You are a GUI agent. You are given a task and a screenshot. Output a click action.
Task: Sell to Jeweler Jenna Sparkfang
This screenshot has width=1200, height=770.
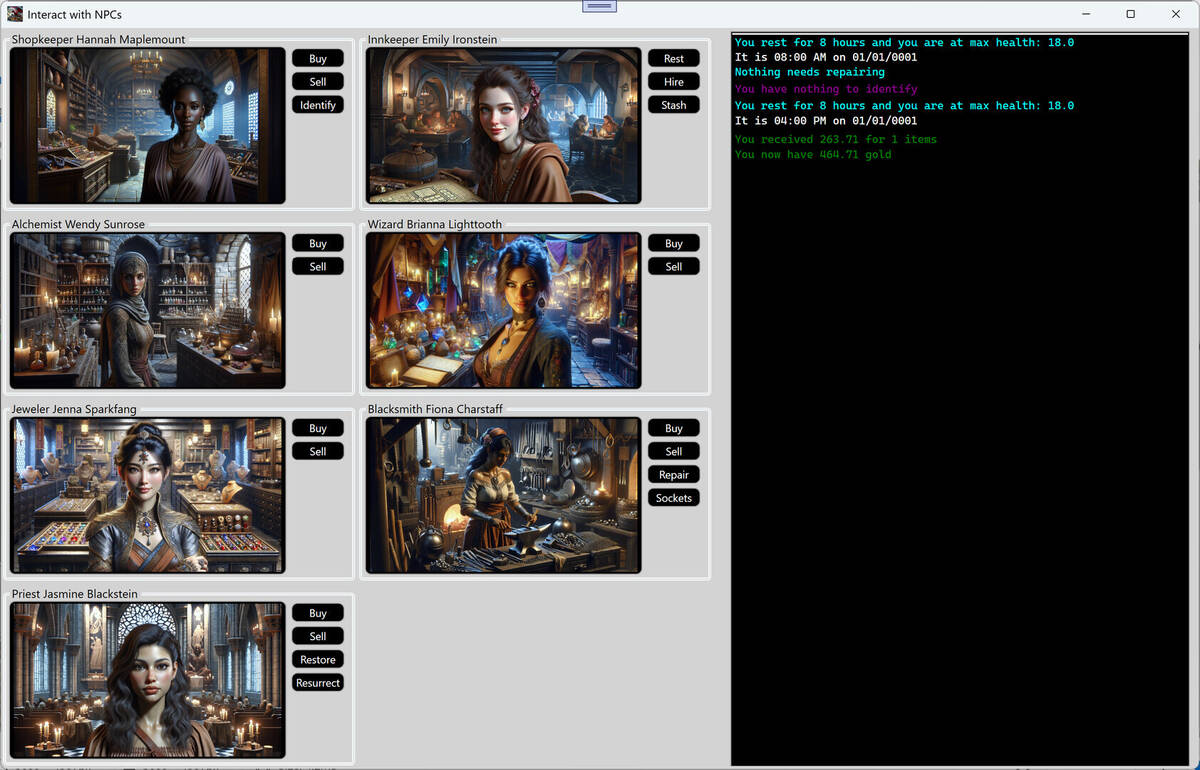318,451
